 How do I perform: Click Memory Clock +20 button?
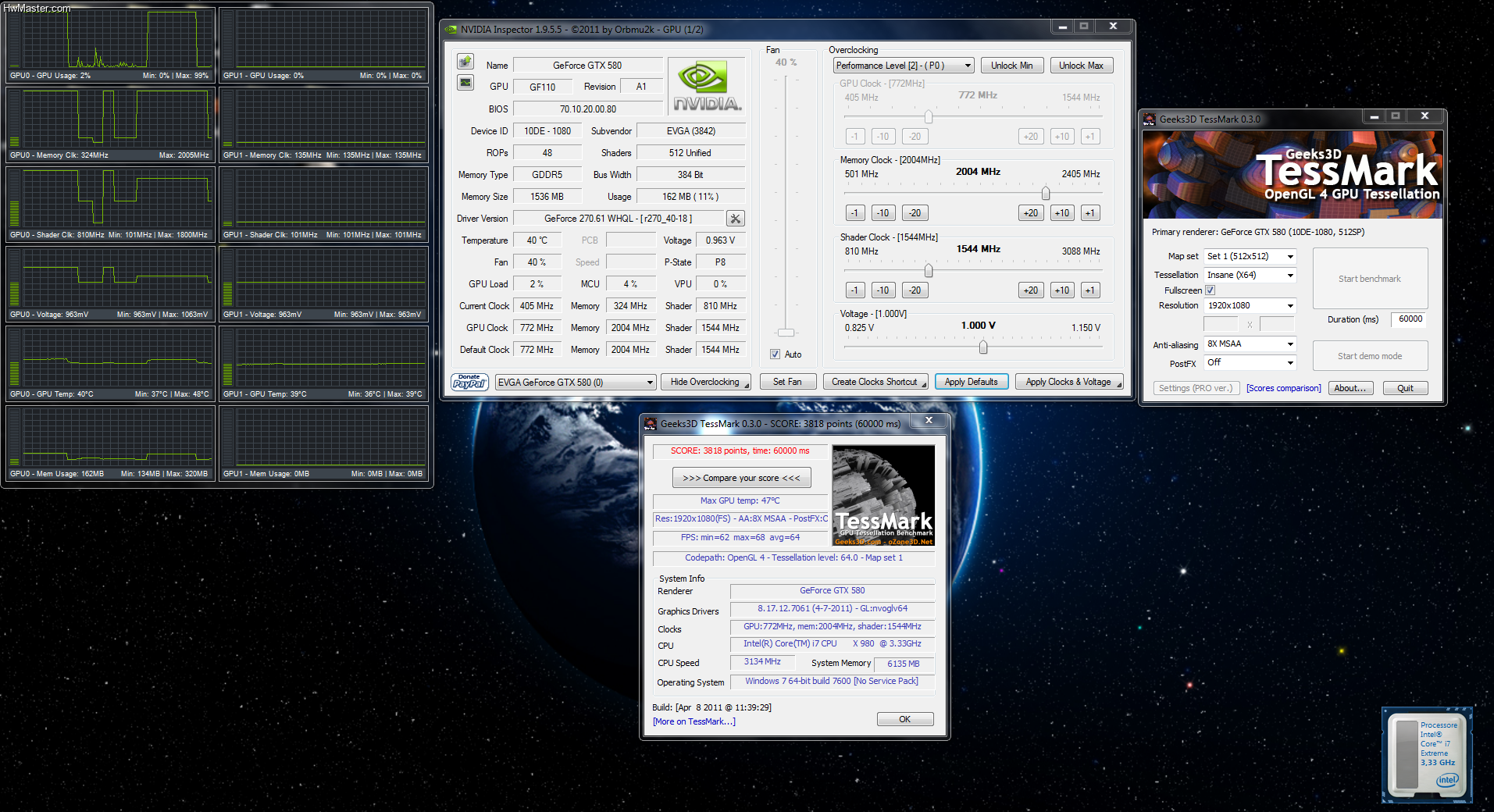1031,213
